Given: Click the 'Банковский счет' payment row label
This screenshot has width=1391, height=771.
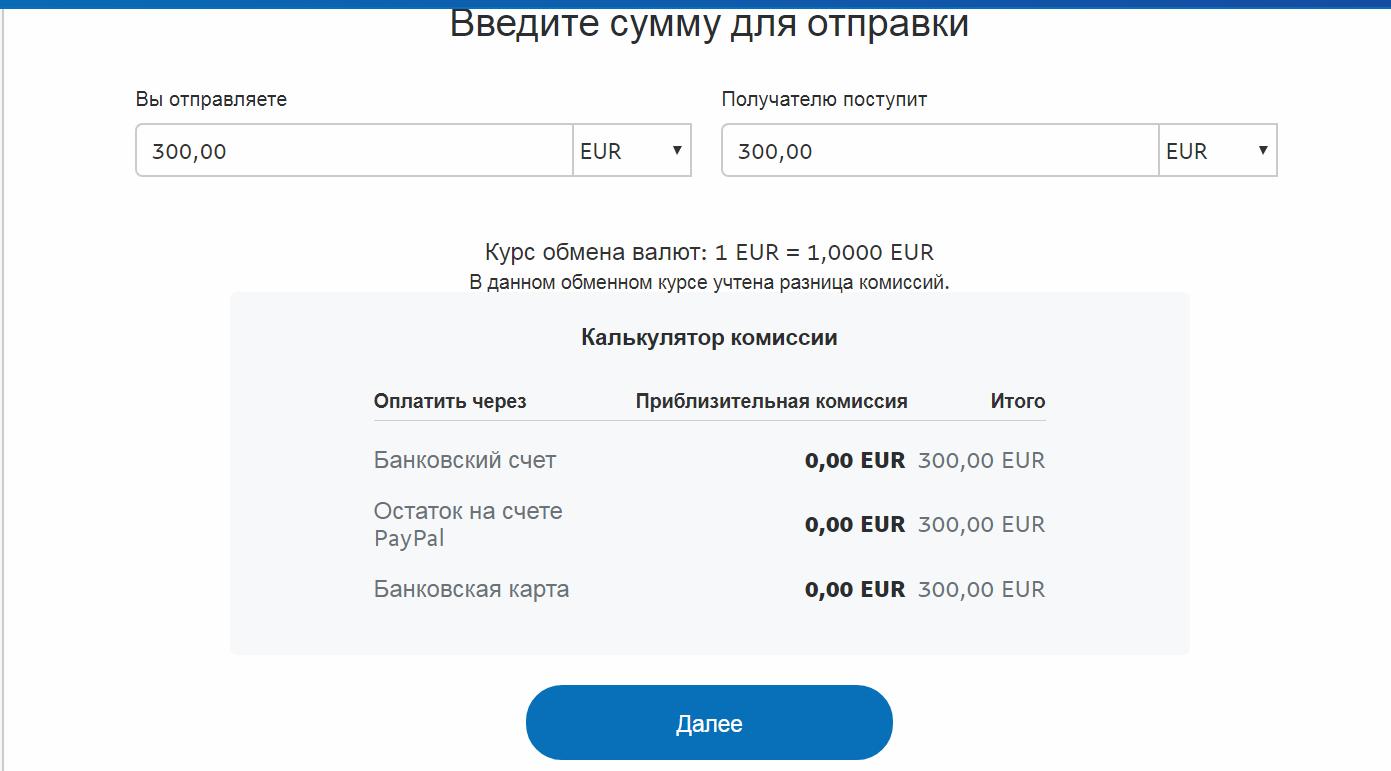Looking at the screenshot, I should 465,460.
